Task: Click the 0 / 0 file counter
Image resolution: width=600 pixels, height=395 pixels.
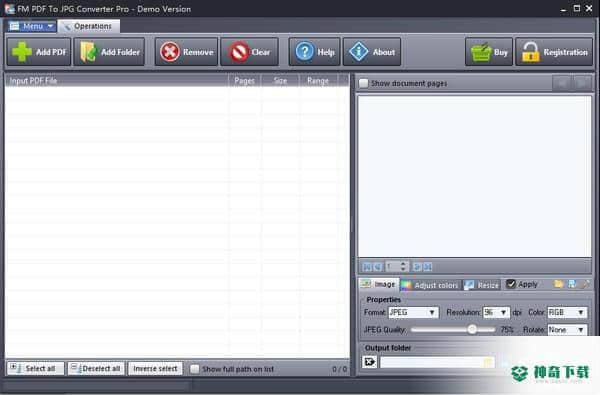Action: point(339,369)
